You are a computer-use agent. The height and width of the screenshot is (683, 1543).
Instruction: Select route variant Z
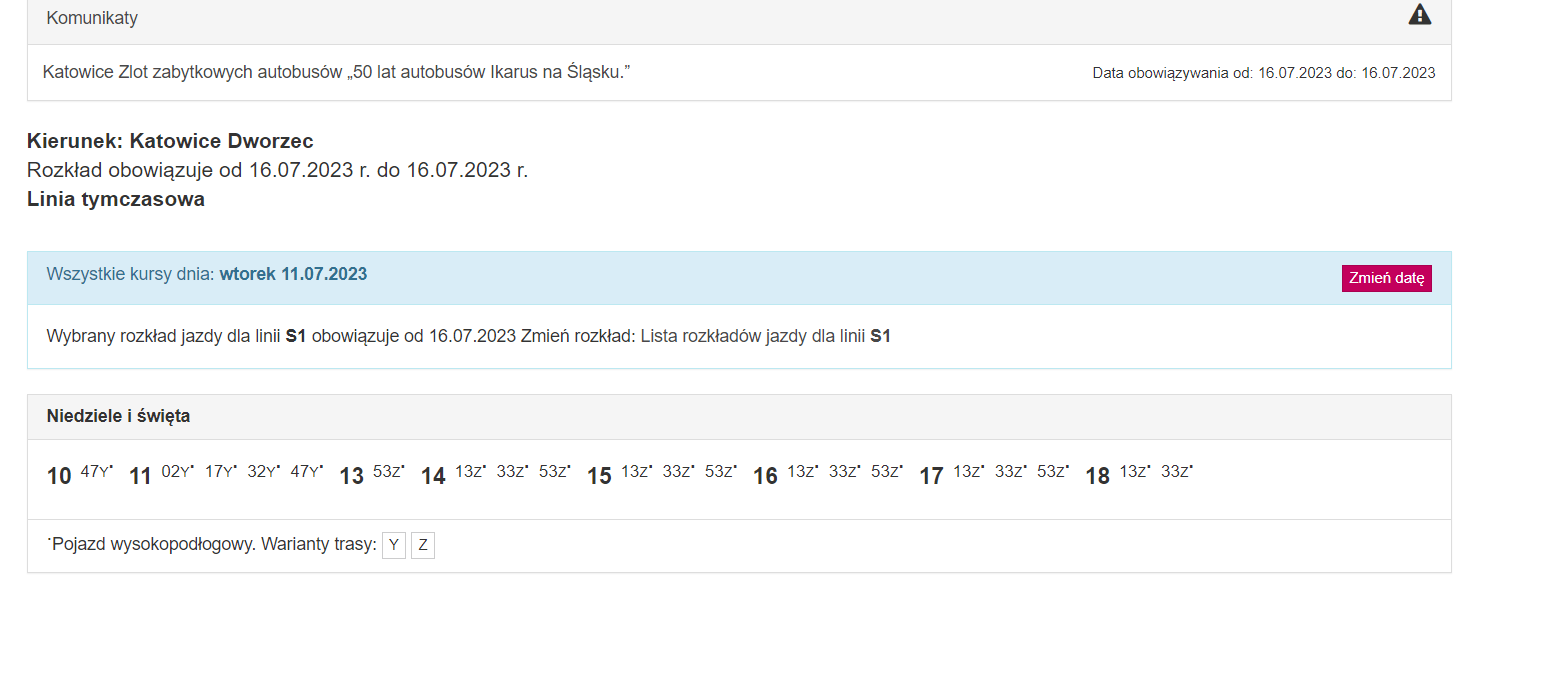coord(423,545)
